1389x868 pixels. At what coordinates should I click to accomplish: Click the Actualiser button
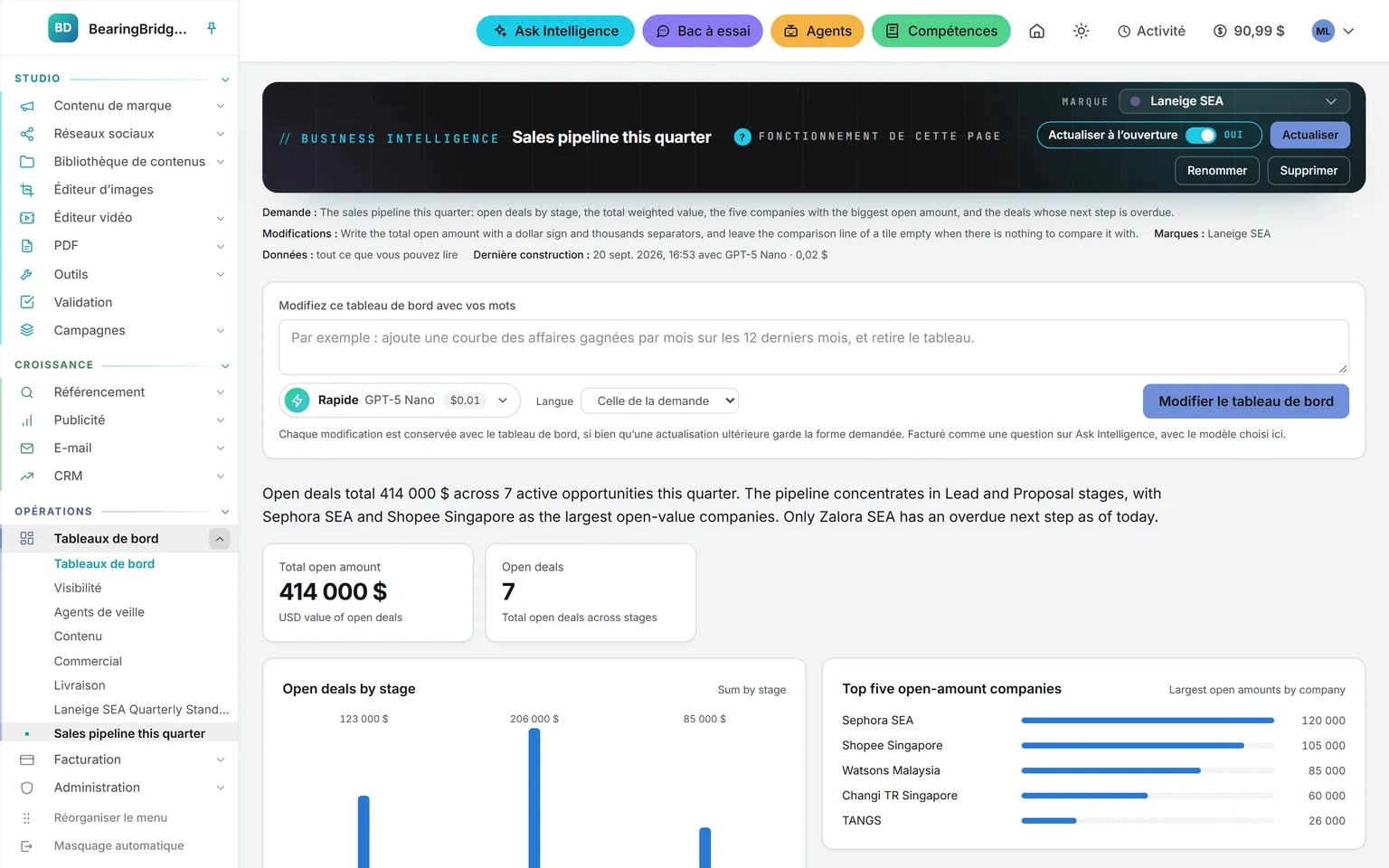pyautogui.click(x=1310, y=135)
